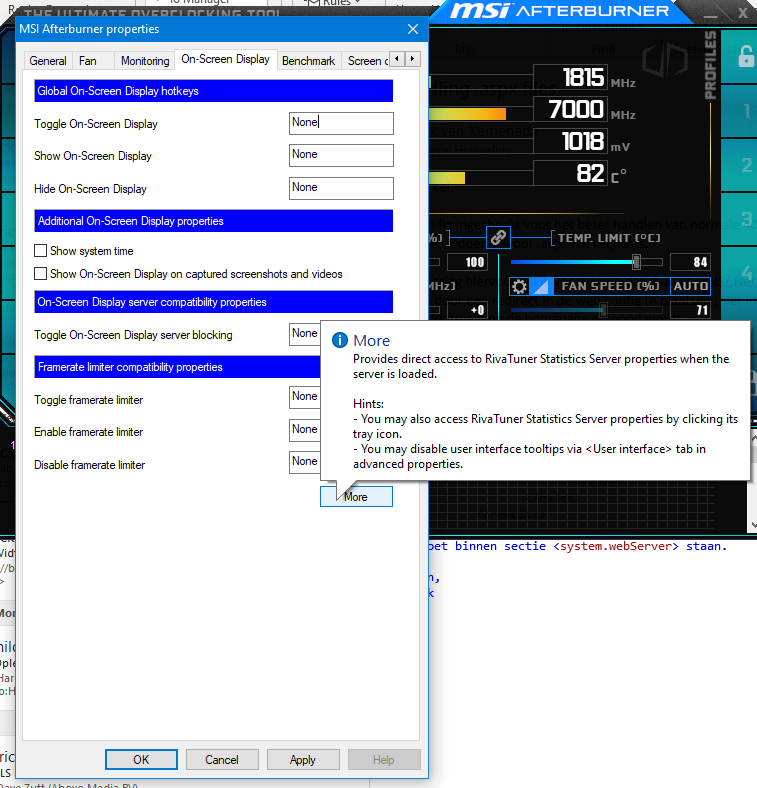Switch to the General tab

[x=48, y=61]
